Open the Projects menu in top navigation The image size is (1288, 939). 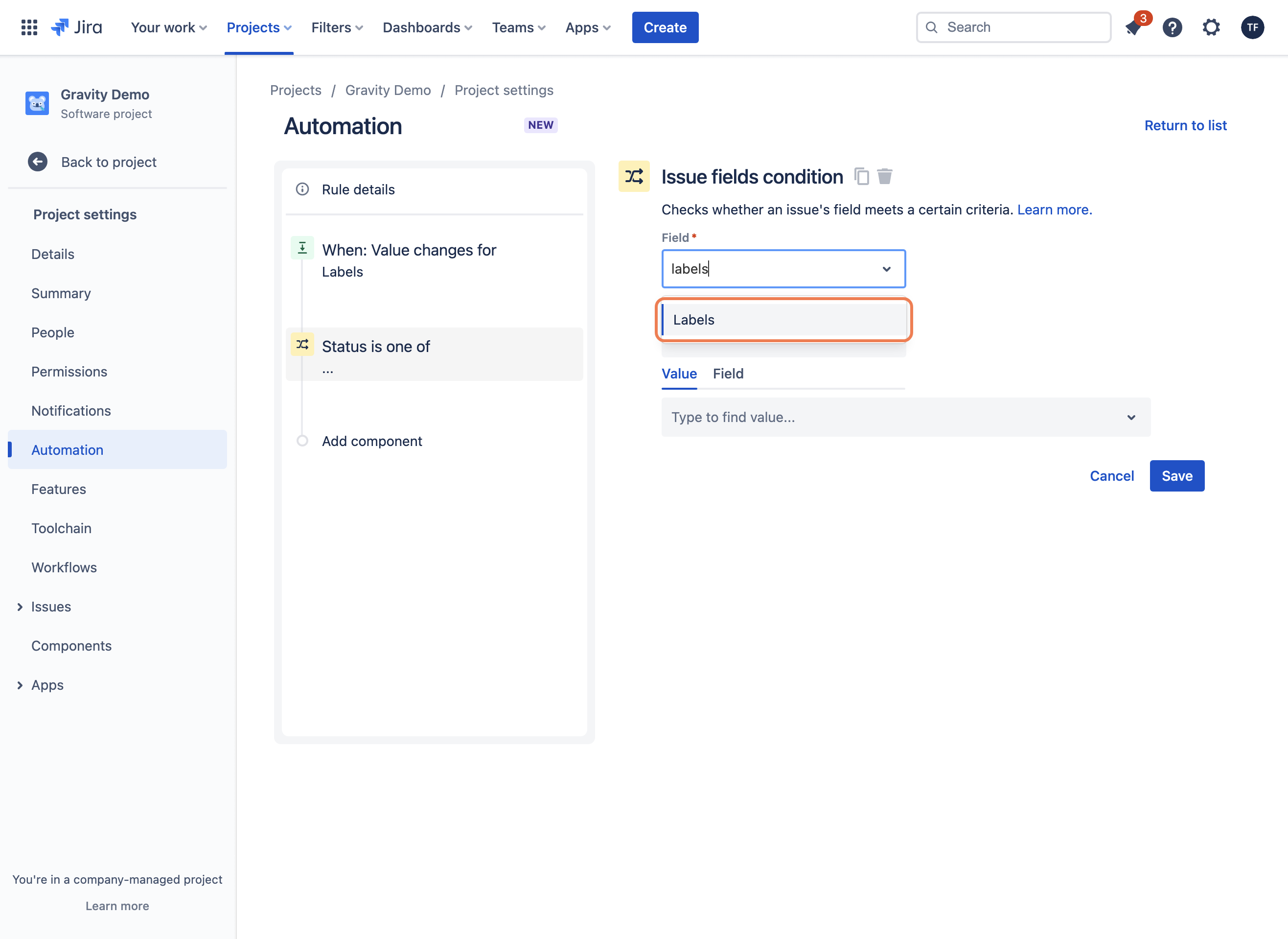259,27
